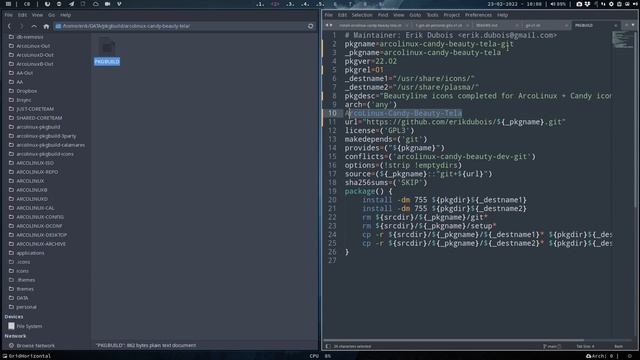Open the Dropbox tray icon
Viewport: 640px width, 360px height.
click(587, 4)
